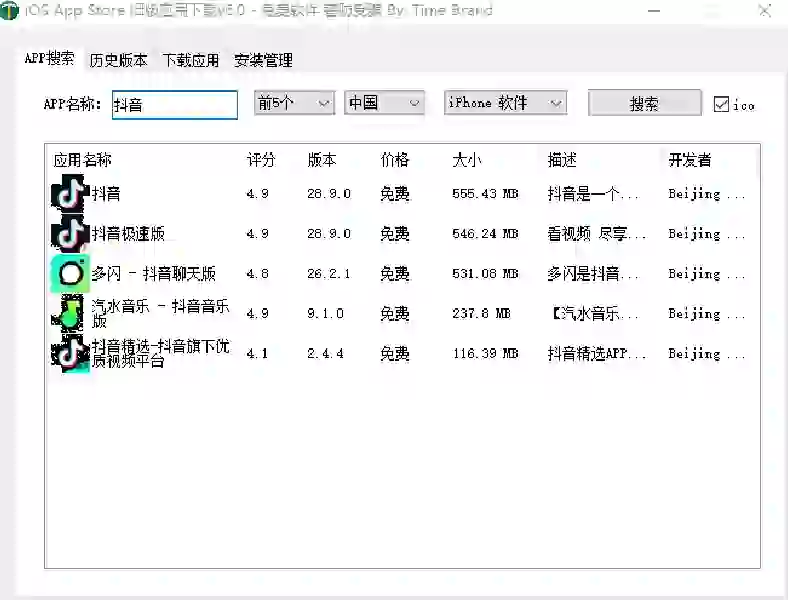The width and height of the screenshot is (788, 600).
Task: Click the 抖音极速版 app icon
Action: coord(70,233)
